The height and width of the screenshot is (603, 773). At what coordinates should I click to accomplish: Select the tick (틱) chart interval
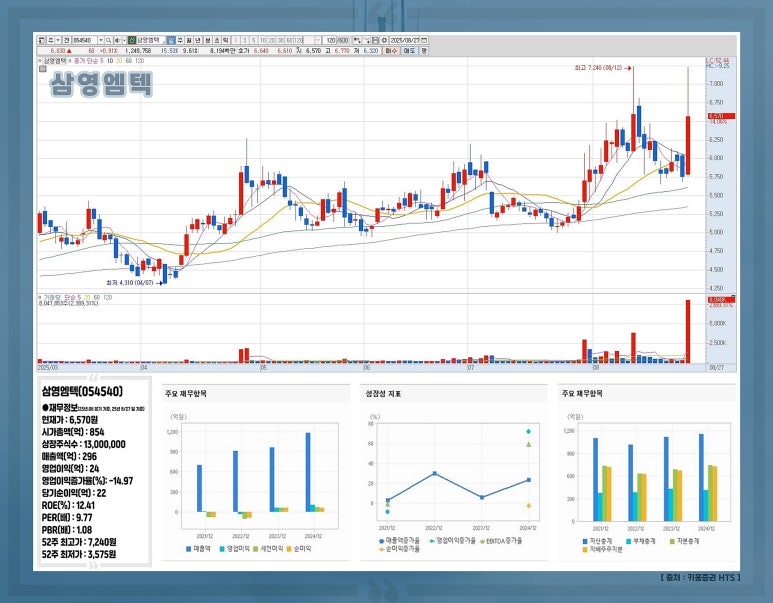[224, 38]
